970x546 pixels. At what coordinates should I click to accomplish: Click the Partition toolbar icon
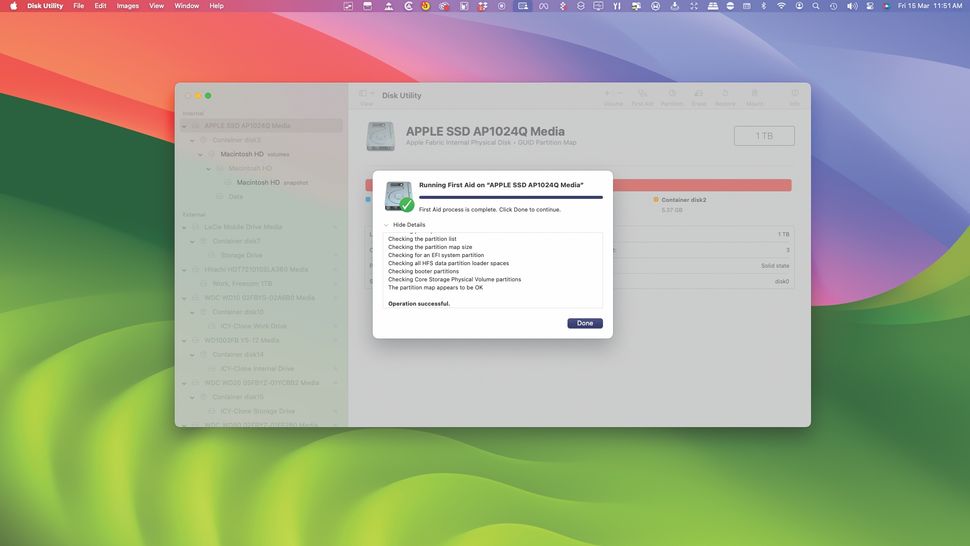click(672, 93)
